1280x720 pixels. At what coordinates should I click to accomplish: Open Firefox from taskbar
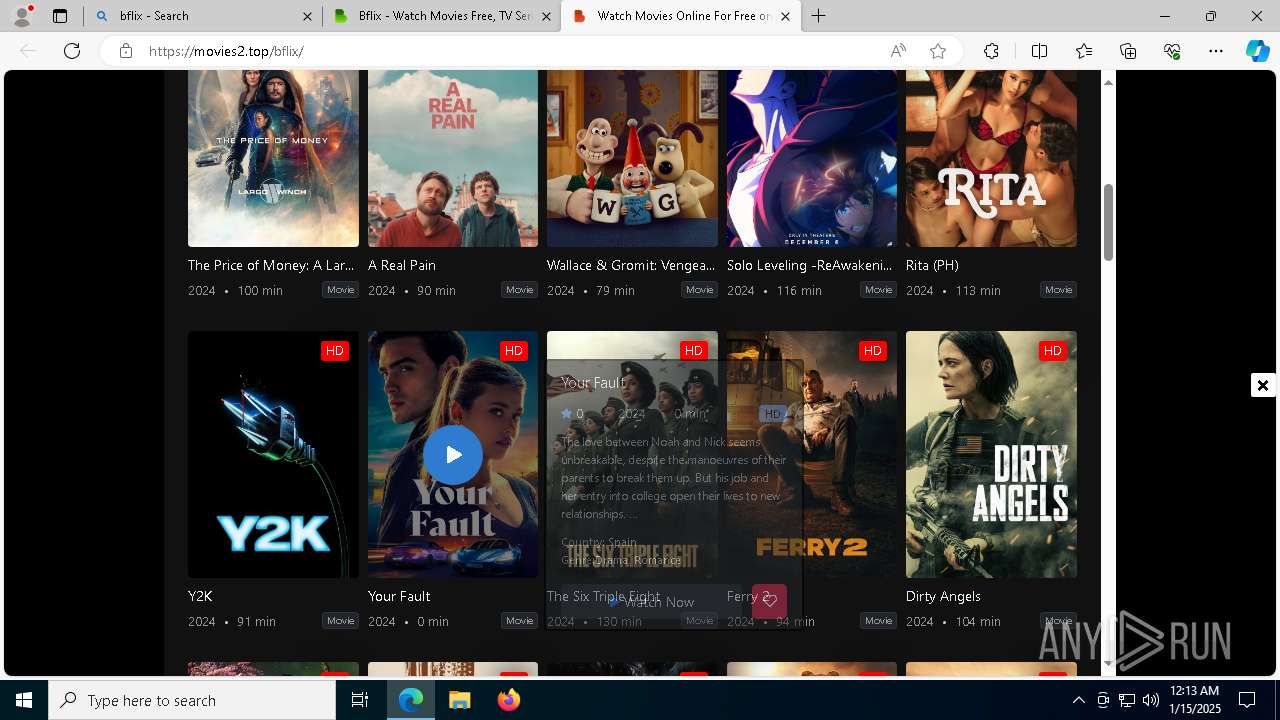[508, 700]
